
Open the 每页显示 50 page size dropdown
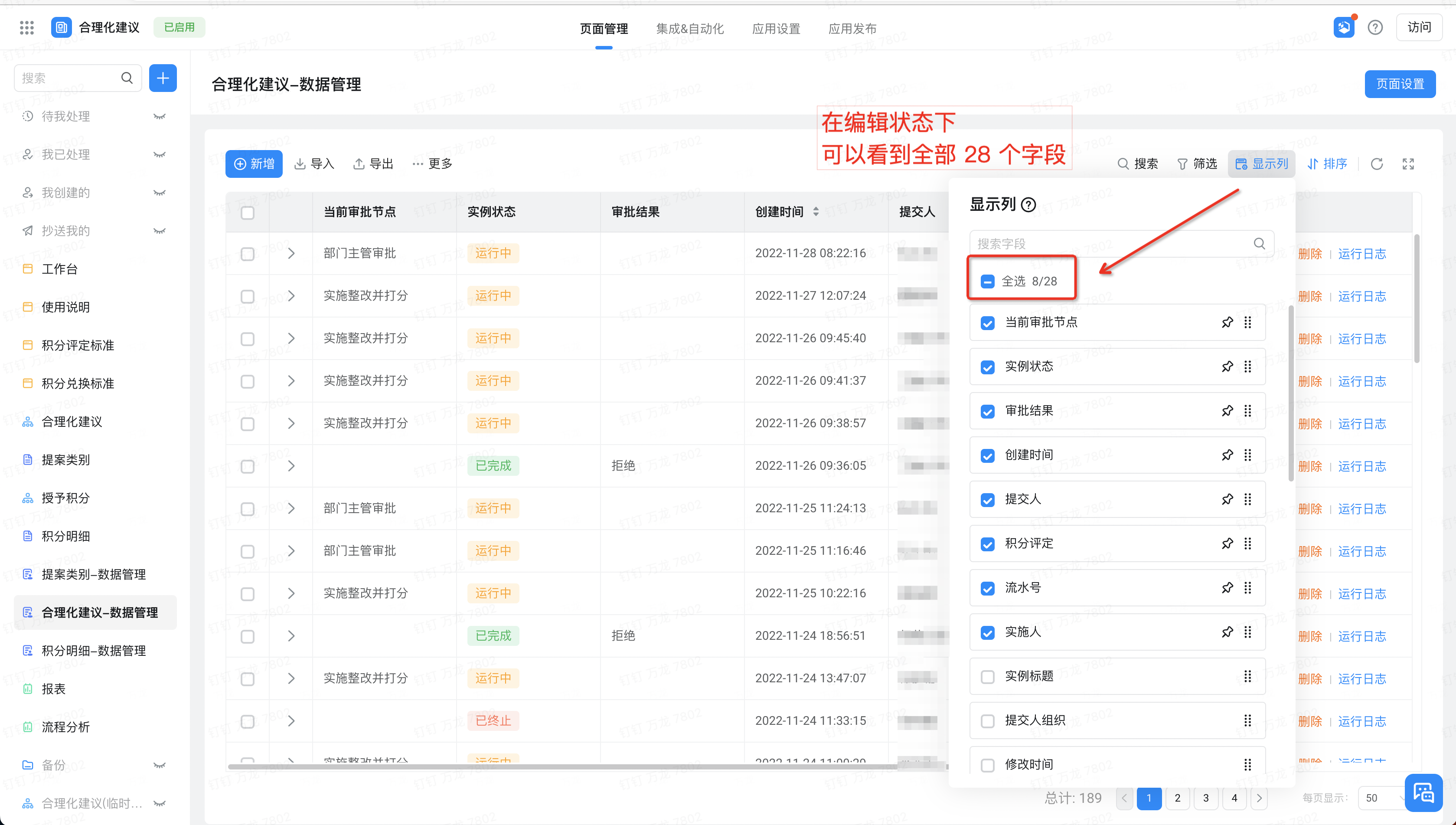pyautogui.click(x=1382, y=798)
